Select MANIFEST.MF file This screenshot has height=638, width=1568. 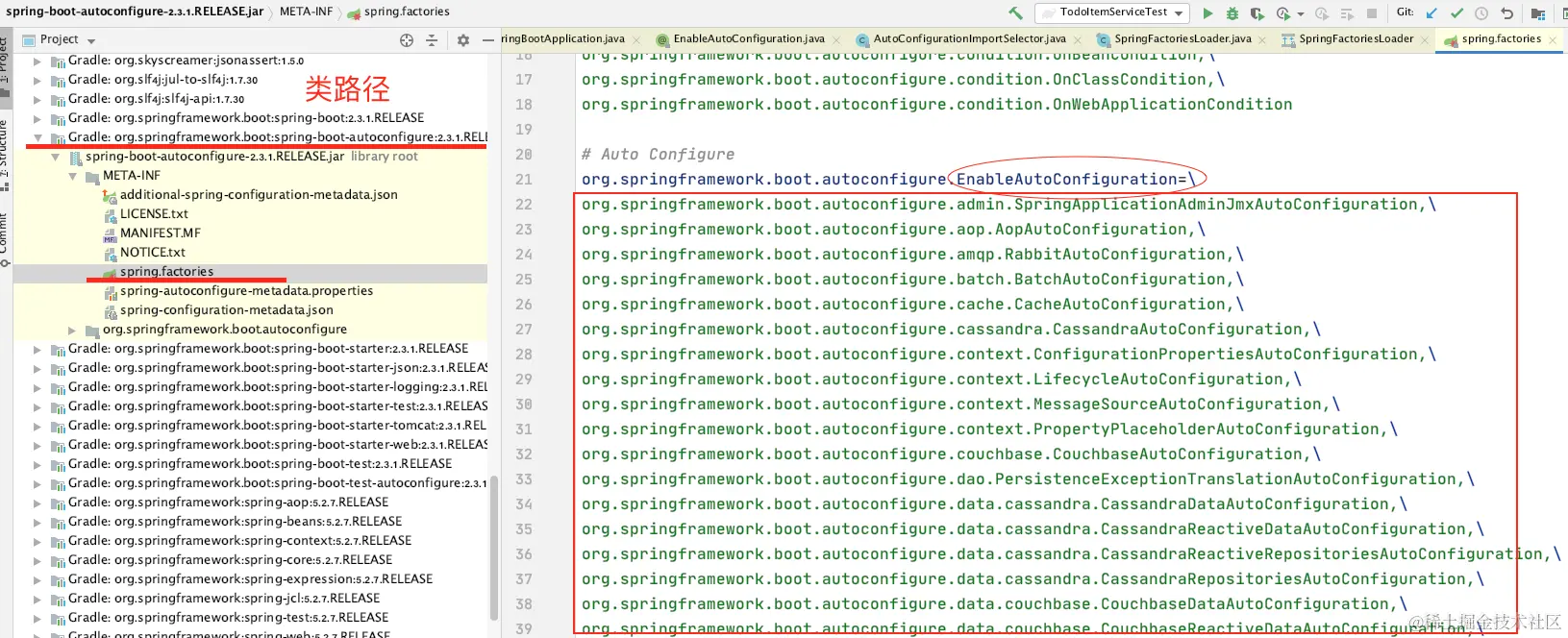tap(160, 233)
